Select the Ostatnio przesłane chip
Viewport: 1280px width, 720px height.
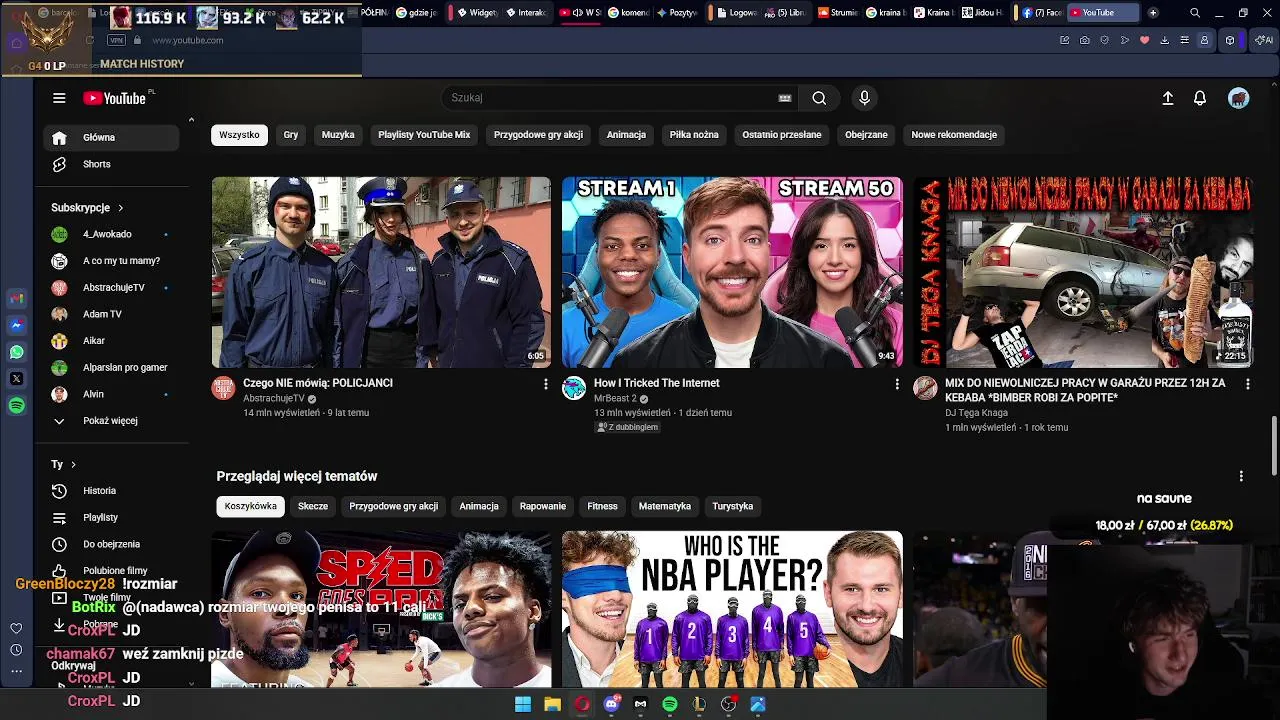coord(782,135)
